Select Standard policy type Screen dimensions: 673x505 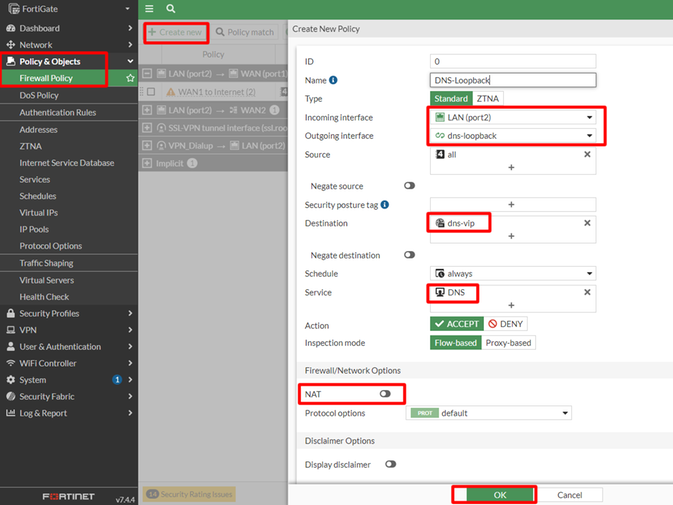tap(451, 99)
